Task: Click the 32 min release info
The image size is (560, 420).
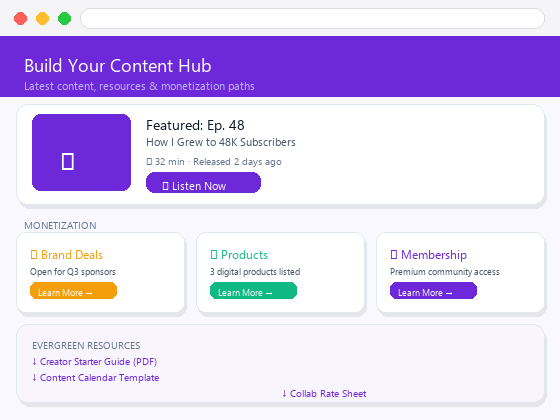Action: (x=214, y=162)
